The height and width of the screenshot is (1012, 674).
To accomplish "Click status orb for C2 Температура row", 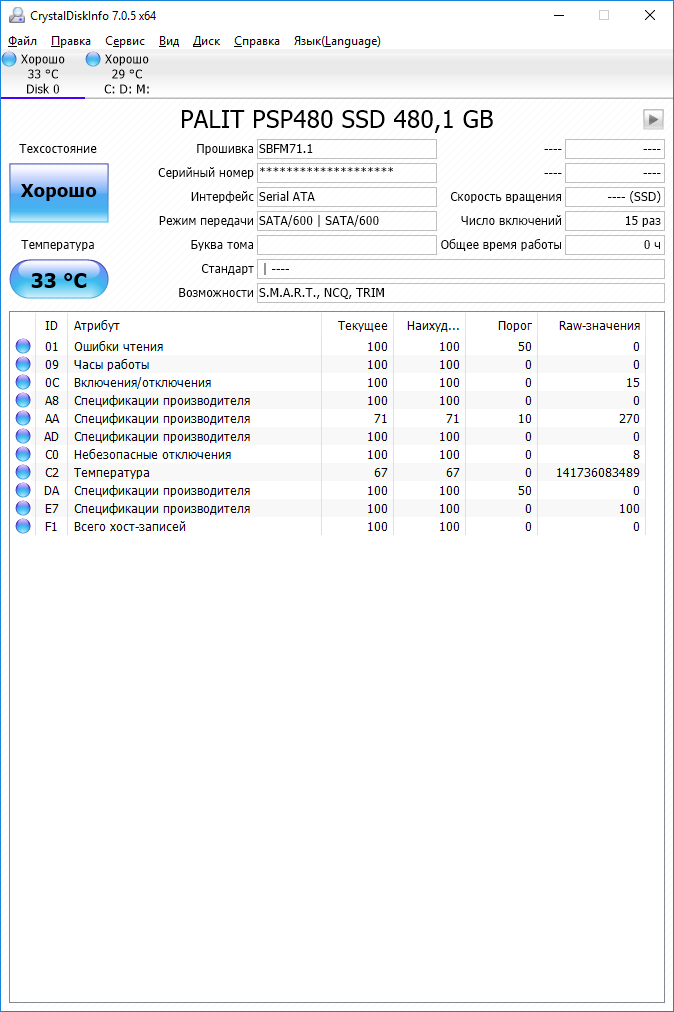I will pyautogui.click(x=23, y=472).
